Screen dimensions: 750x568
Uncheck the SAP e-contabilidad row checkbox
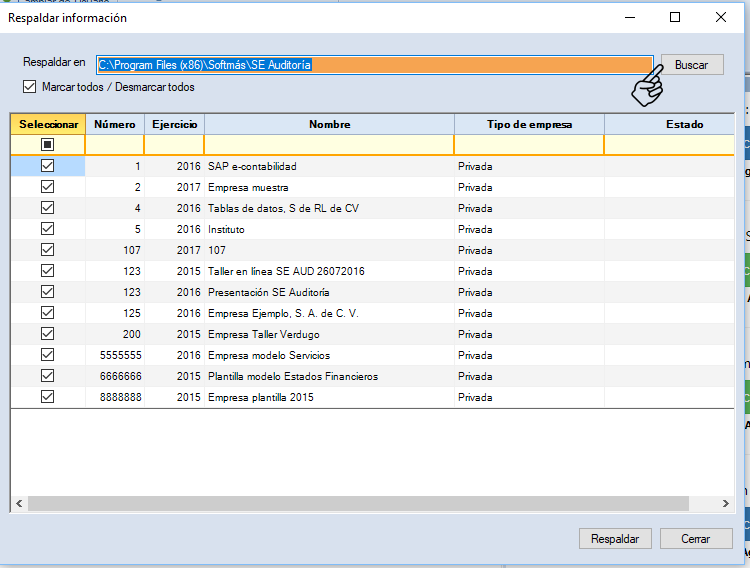tap(47, 166)
